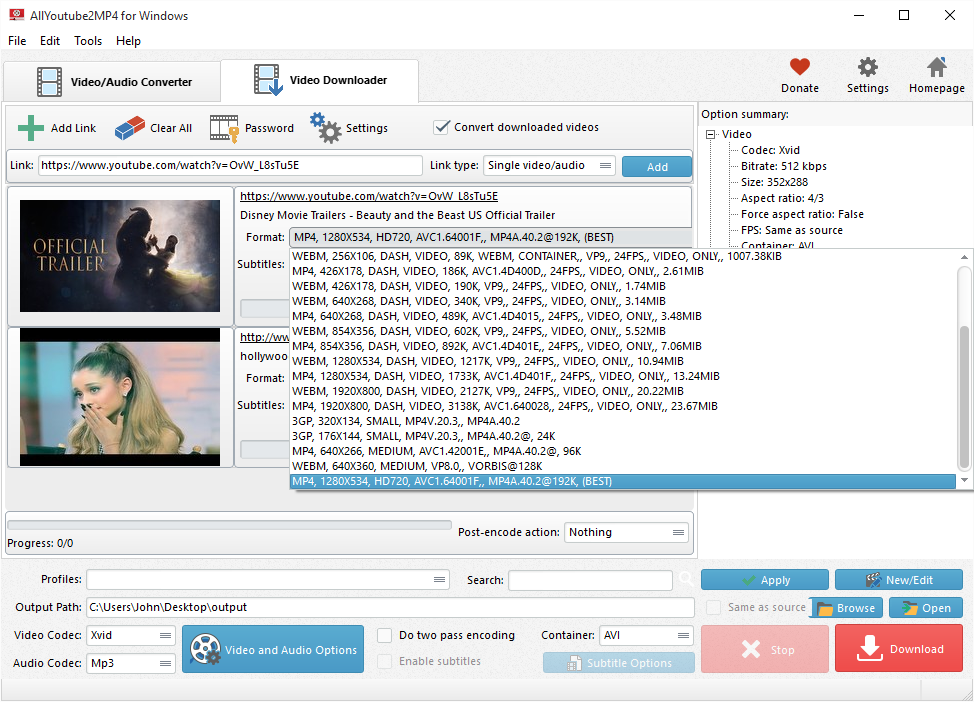Open the Homepage house icon
974x702 pixels.
click(937, 67)
